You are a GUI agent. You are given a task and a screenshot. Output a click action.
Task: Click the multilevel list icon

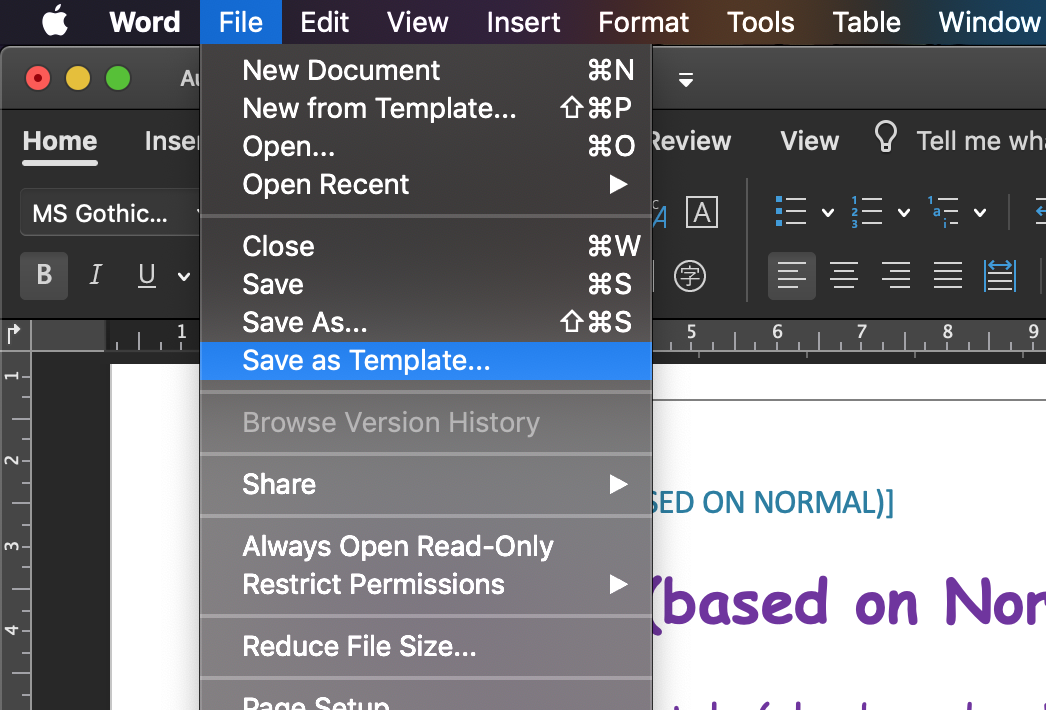pyautogui.click(x=943, y=212)
